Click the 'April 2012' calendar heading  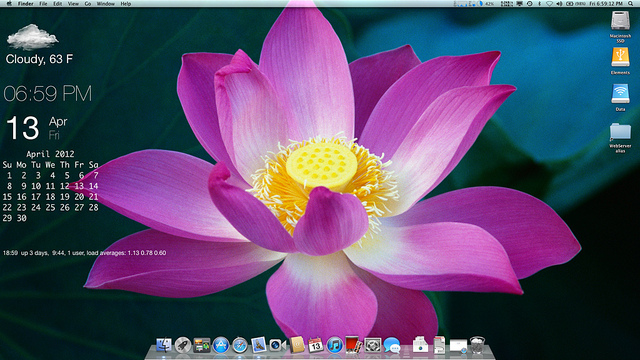[50, 154]
